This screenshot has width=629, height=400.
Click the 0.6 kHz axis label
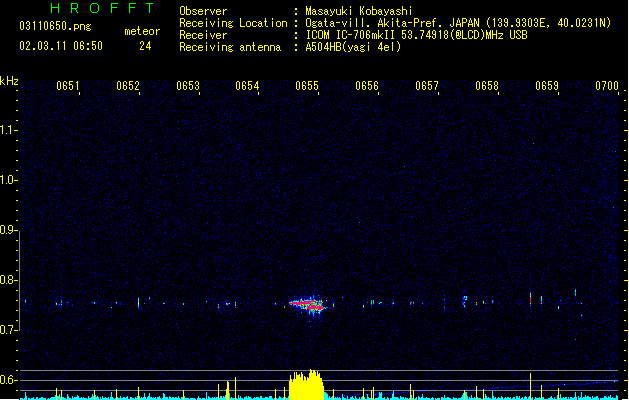(x=8, y=380)
